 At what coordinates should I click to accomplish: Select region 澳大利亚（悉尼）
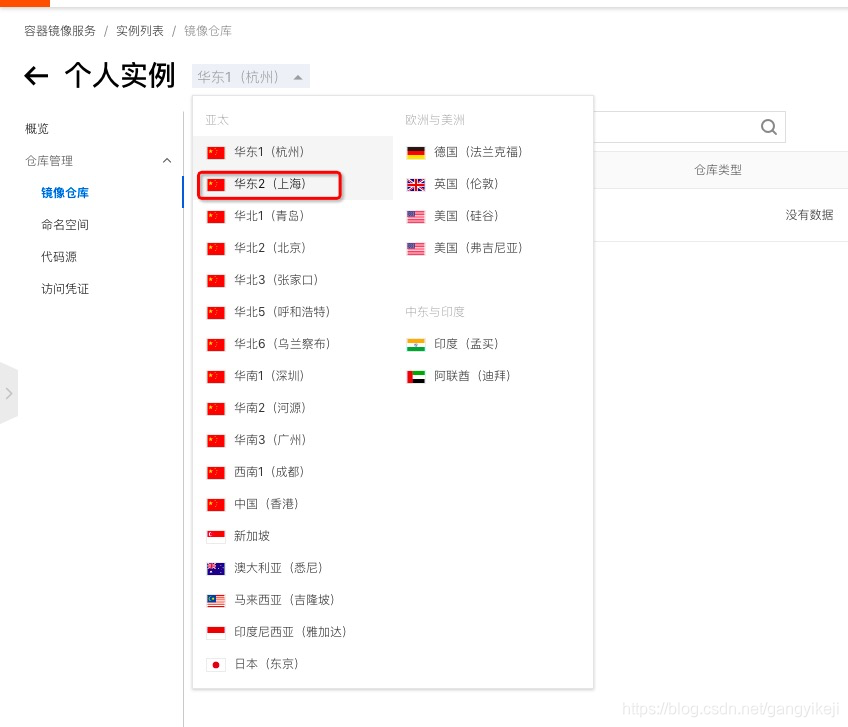tap(293, 567)
